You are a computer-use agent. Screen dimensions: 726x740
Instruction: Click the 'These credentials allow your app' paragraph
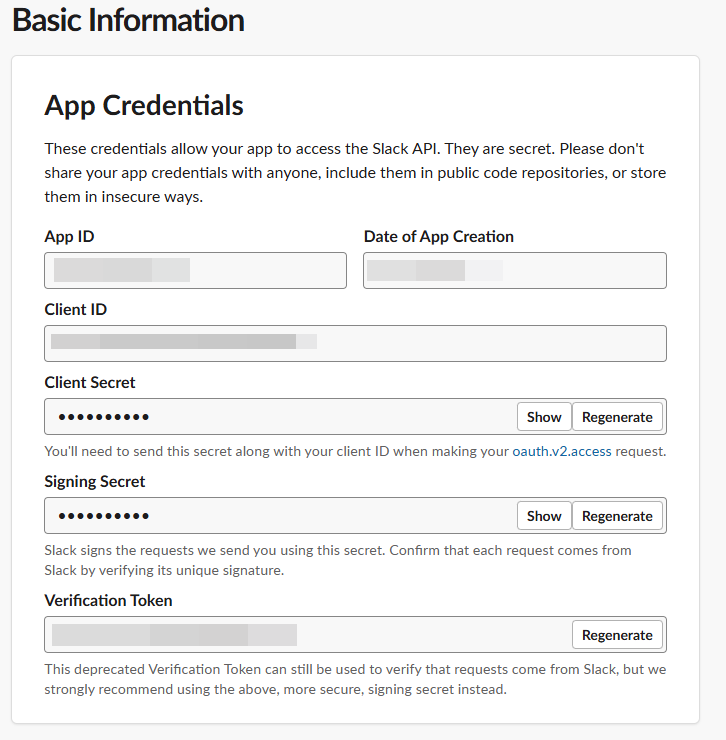(x=355, y=173)
